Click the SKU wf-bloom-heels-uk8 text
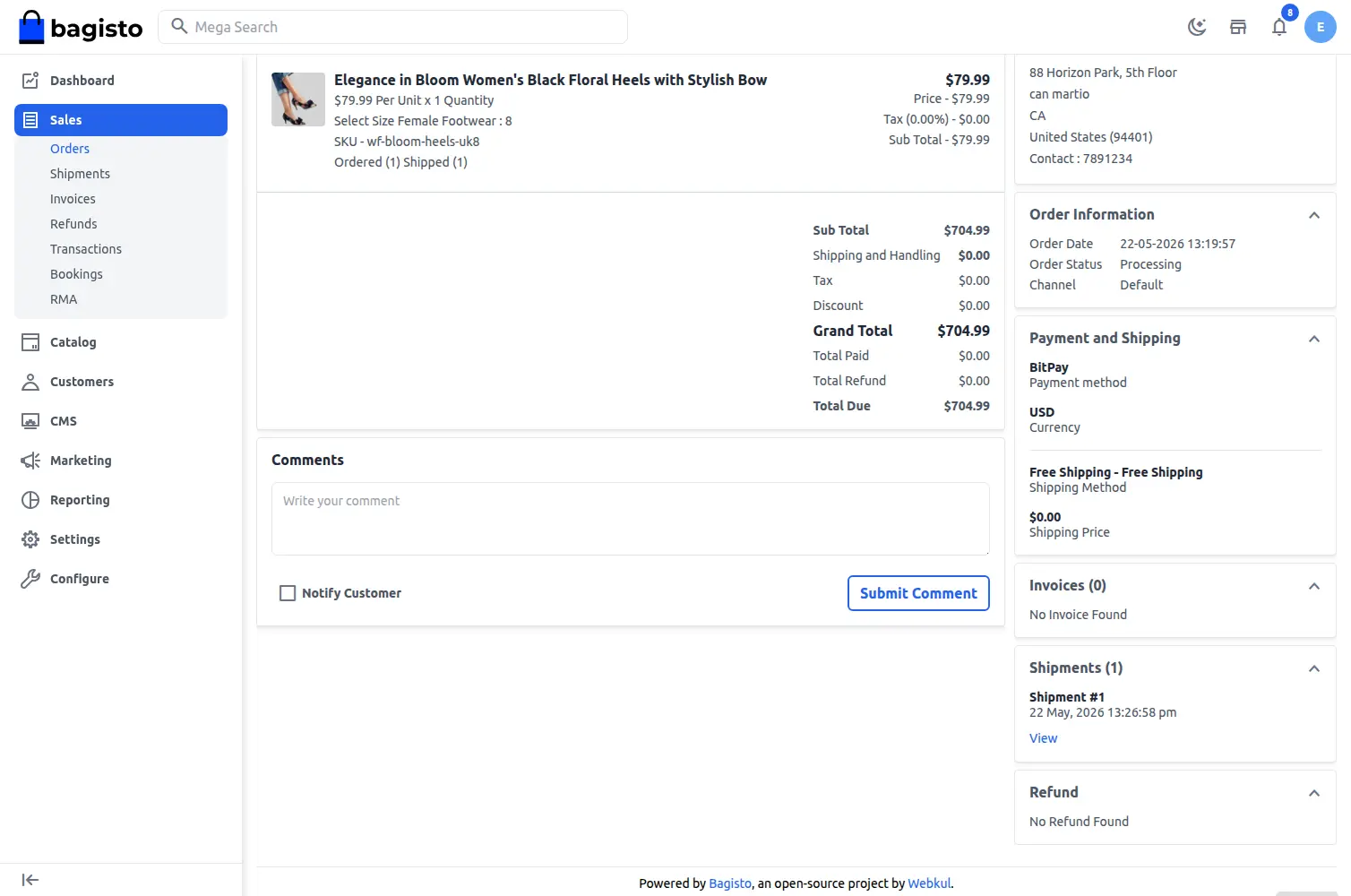Screen dimensions: 1351x896 [x=407, y=142]
